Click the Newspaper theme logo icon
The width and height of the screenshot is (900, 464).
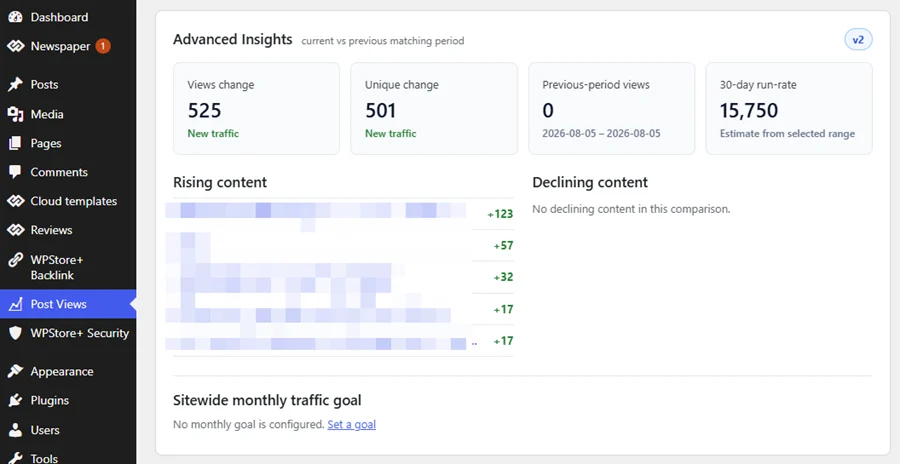coord(15,46)
